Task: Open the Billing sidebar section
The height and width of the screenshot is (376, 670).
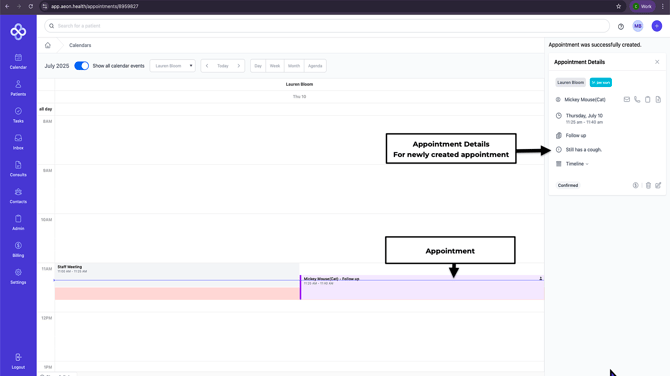Action: [18, 250]
